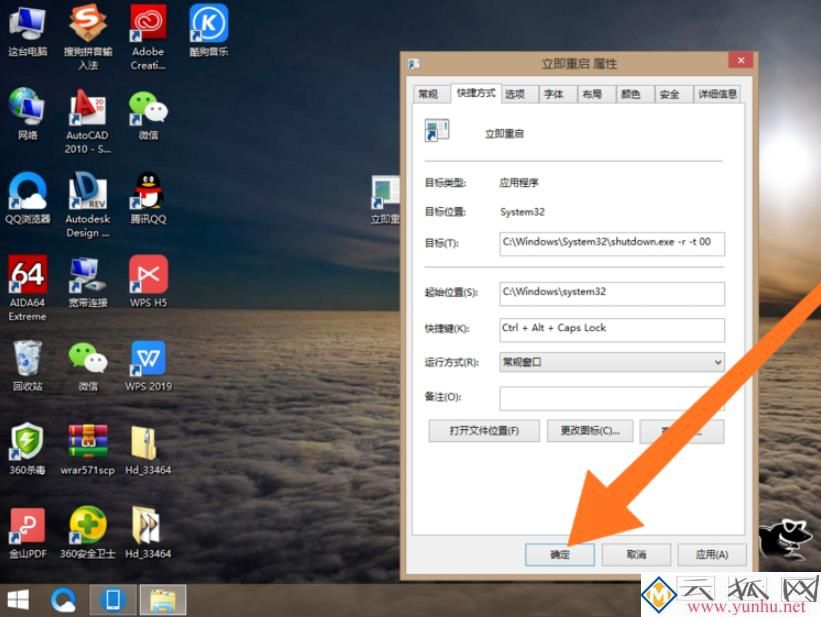The height and width of the screenshot is (617, 821).
Task: Click the Windows Start button
Action: pyautogui.click(x=18, y=599)
